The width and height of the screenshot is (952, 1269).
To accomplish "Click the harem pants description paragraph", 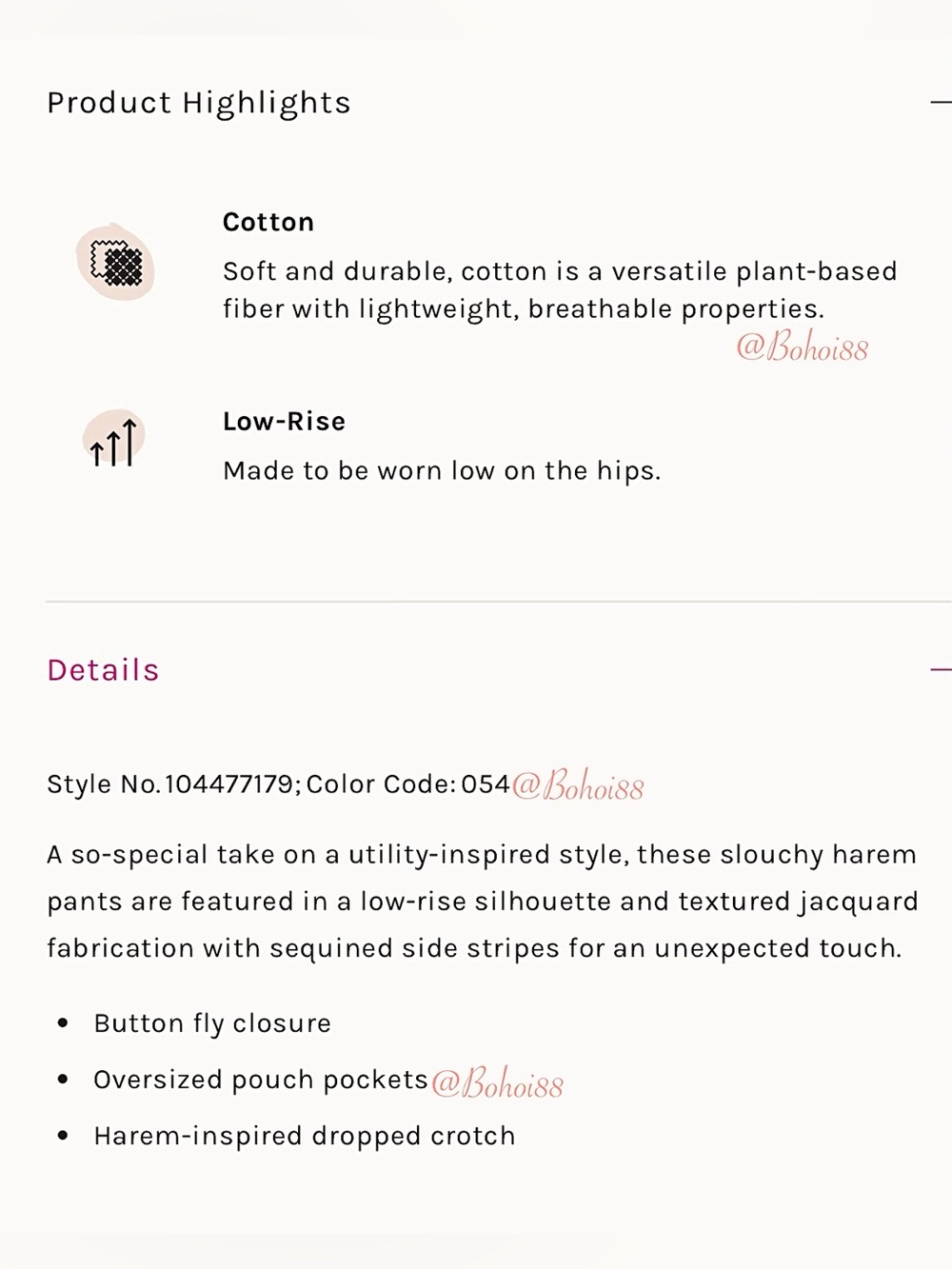I will point(483,902).
